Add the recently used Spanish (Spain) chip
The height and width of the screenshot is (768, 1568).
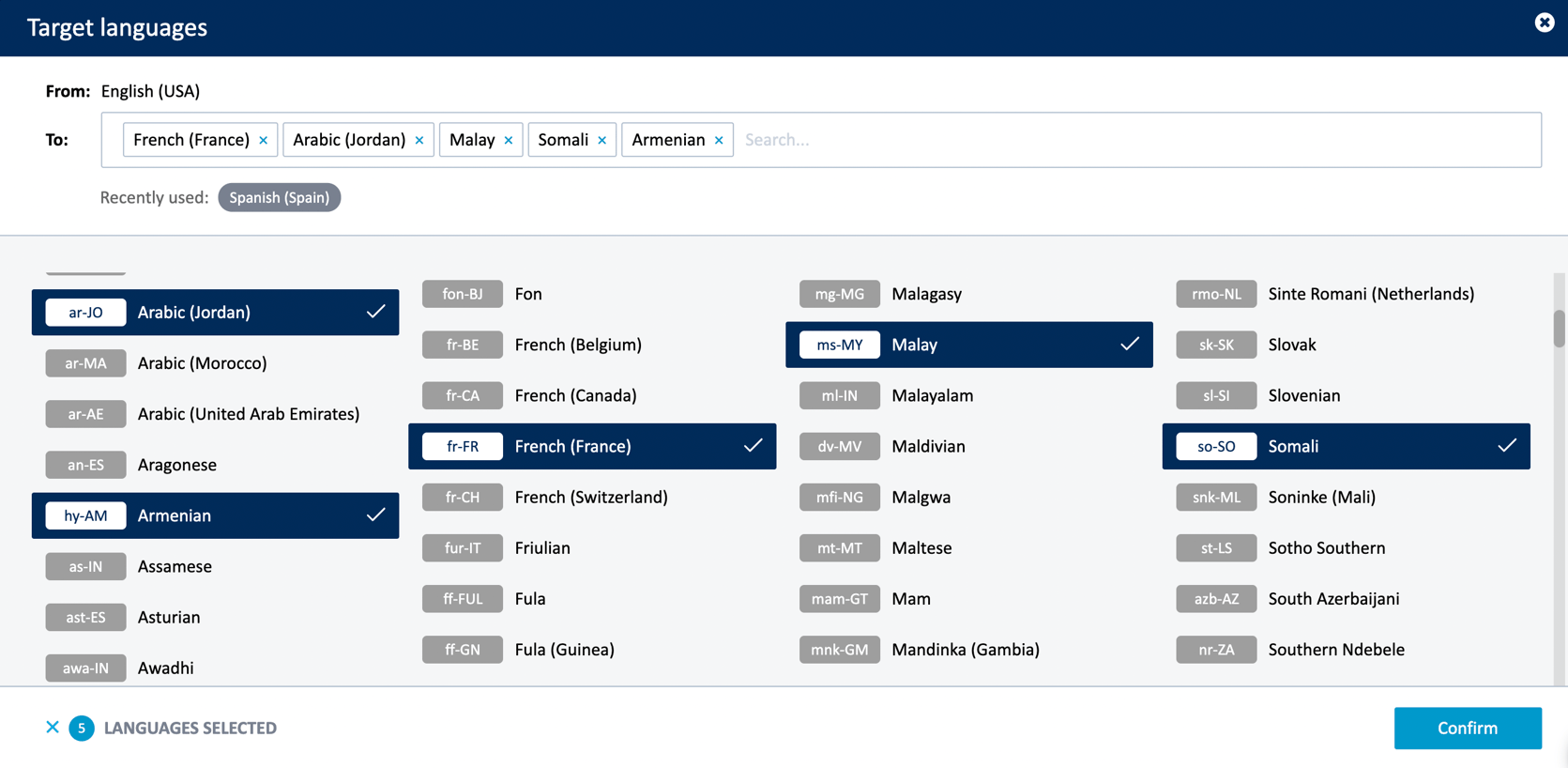(280, 197)
